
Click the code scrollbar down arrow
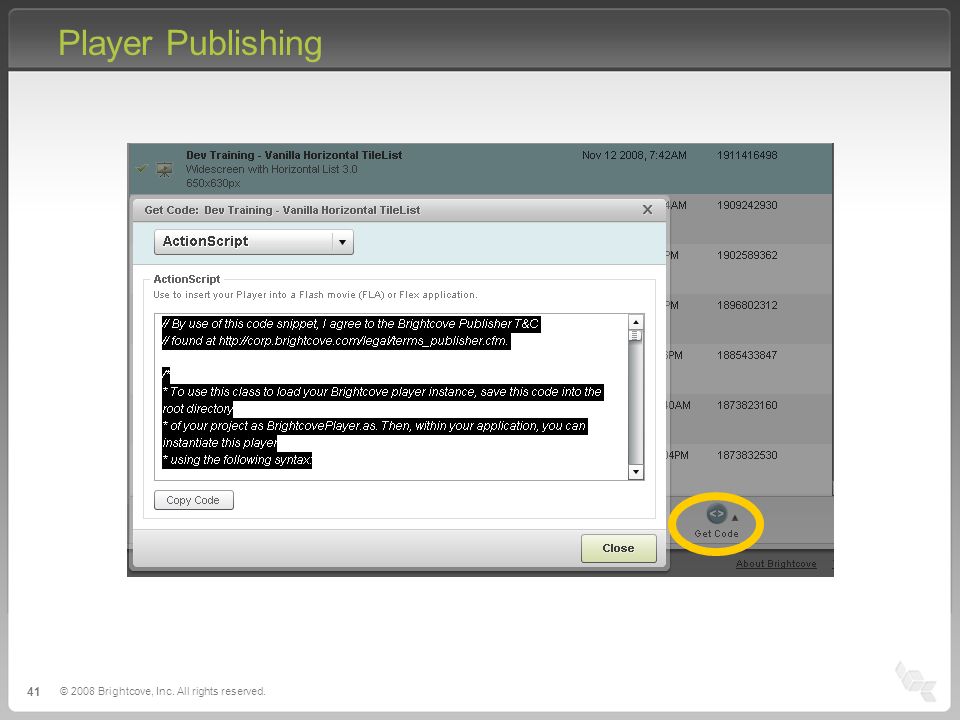point(636,472)
